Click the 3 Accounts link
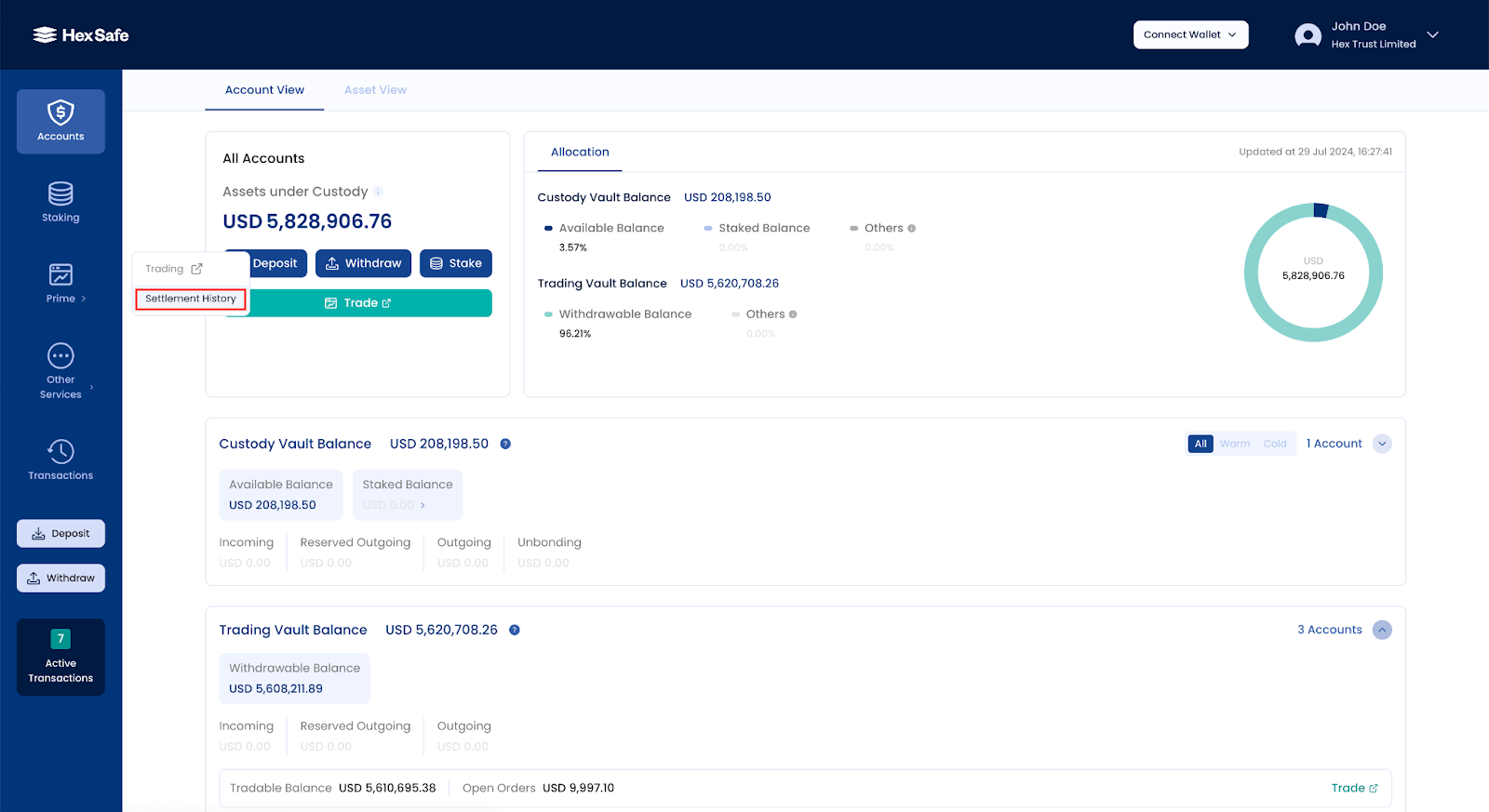This screenshot has height=812, width=1489. 1330,630
